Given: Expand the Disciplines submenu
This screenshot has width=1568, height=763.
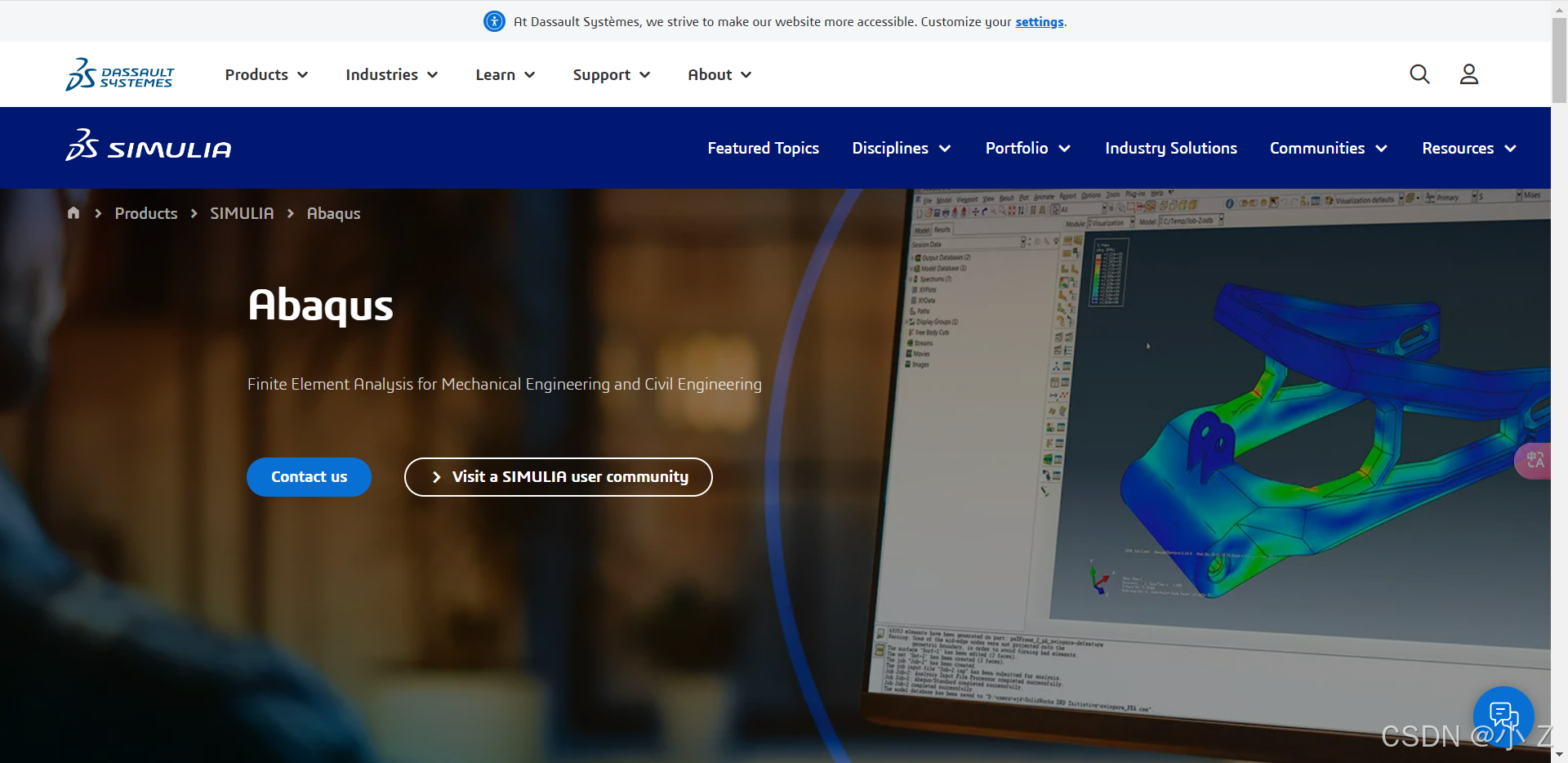Looking at the screenshot, I should [902, 148].
